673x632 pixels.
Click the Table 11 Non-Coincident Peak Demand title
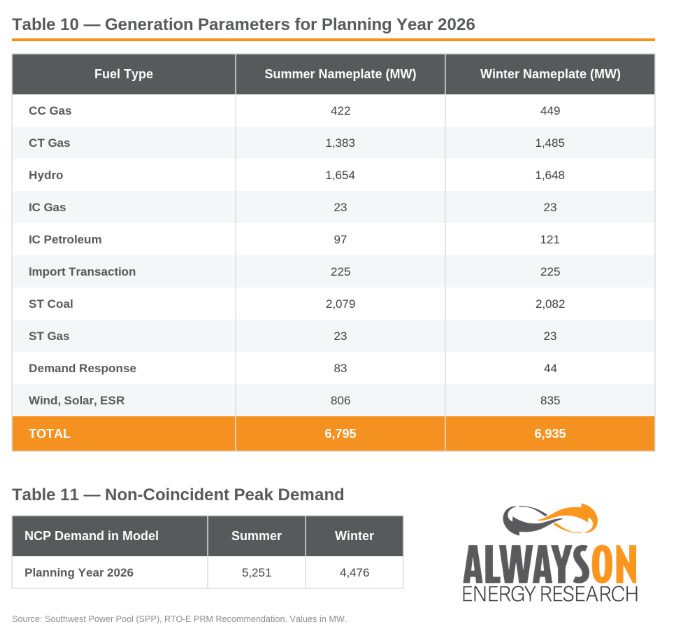pos(178,495)
